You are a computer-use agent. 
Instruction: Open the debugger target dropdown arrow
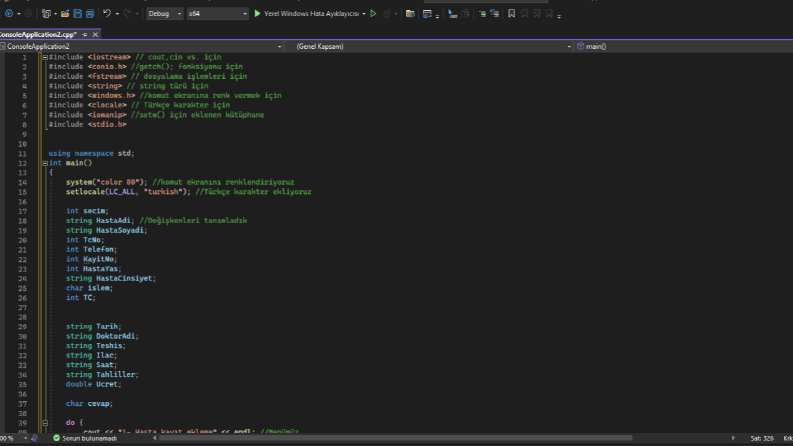click(x=364, y=14)
